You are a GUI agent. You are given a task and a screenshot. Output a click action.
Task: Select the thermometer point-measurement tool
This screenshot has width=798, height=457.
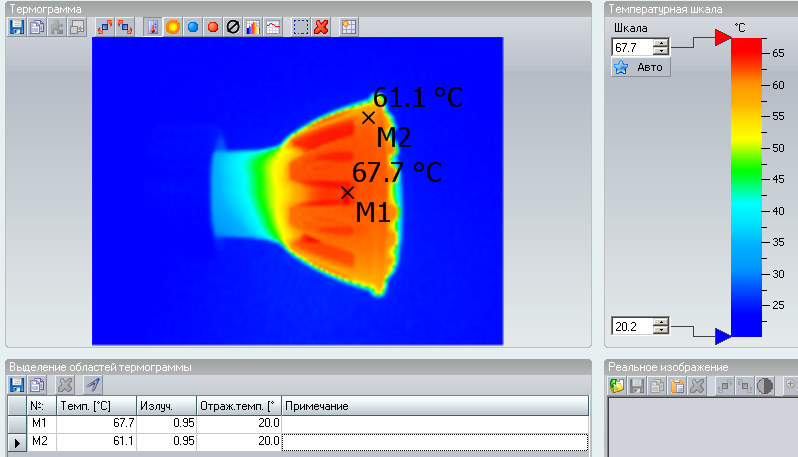coord(153,27)
